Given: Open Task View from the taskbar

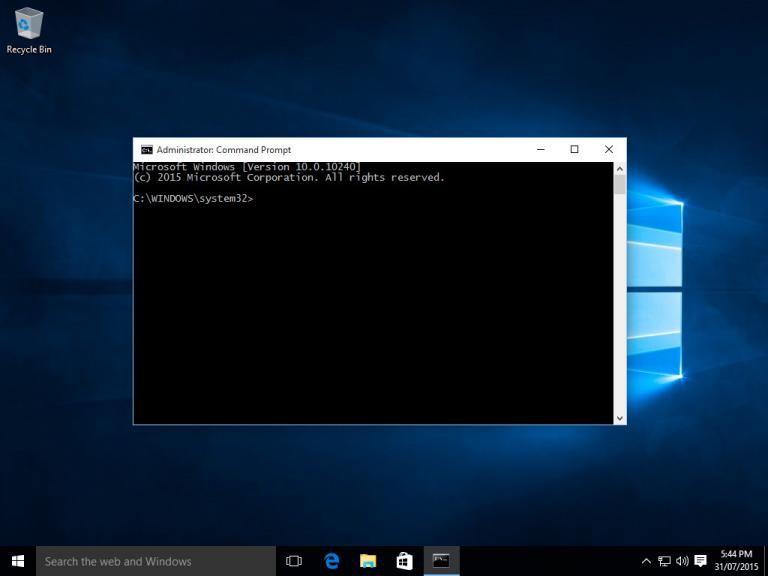Looking at the screenshot, I should click(x=294, y=561).
